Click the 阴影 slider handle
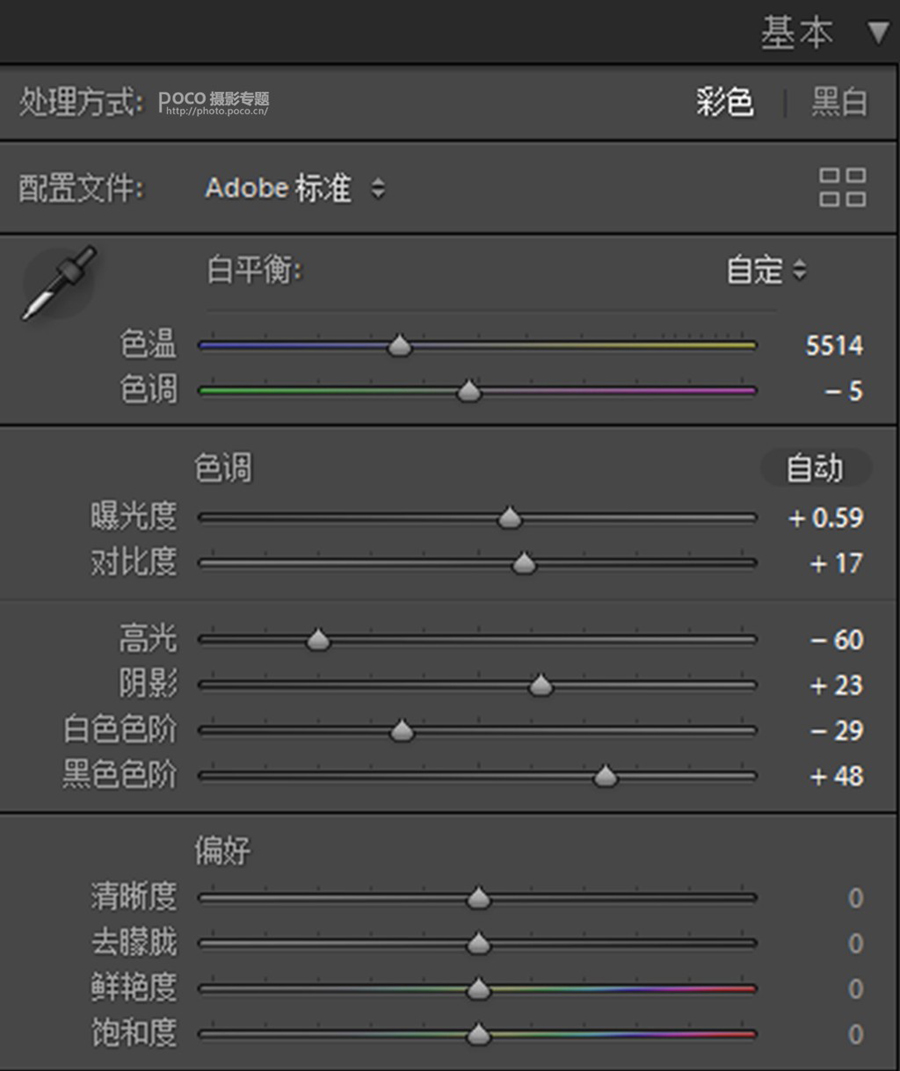900x1071 pixels. click(x=541, y=685)
